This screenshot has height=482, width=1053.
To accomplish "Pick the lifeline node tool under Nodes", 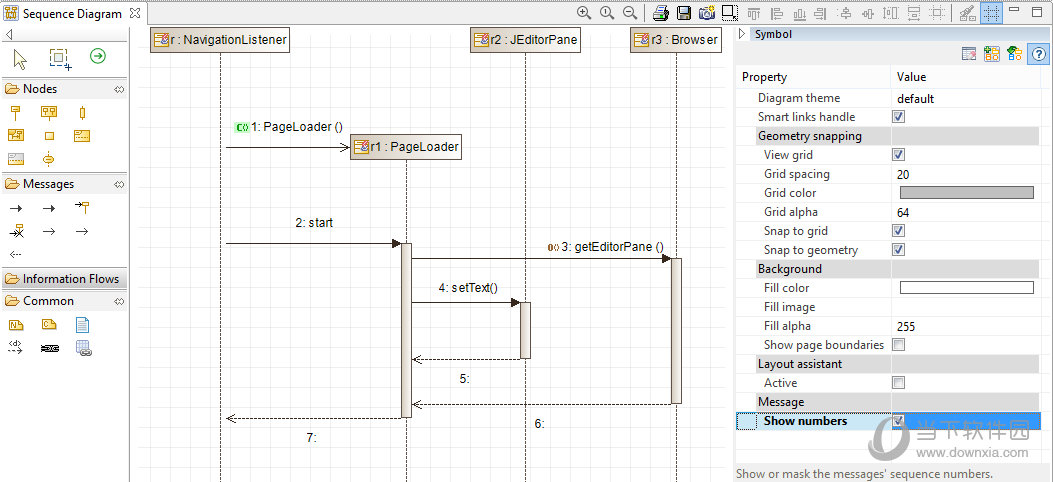I will (x=15, y=113).
